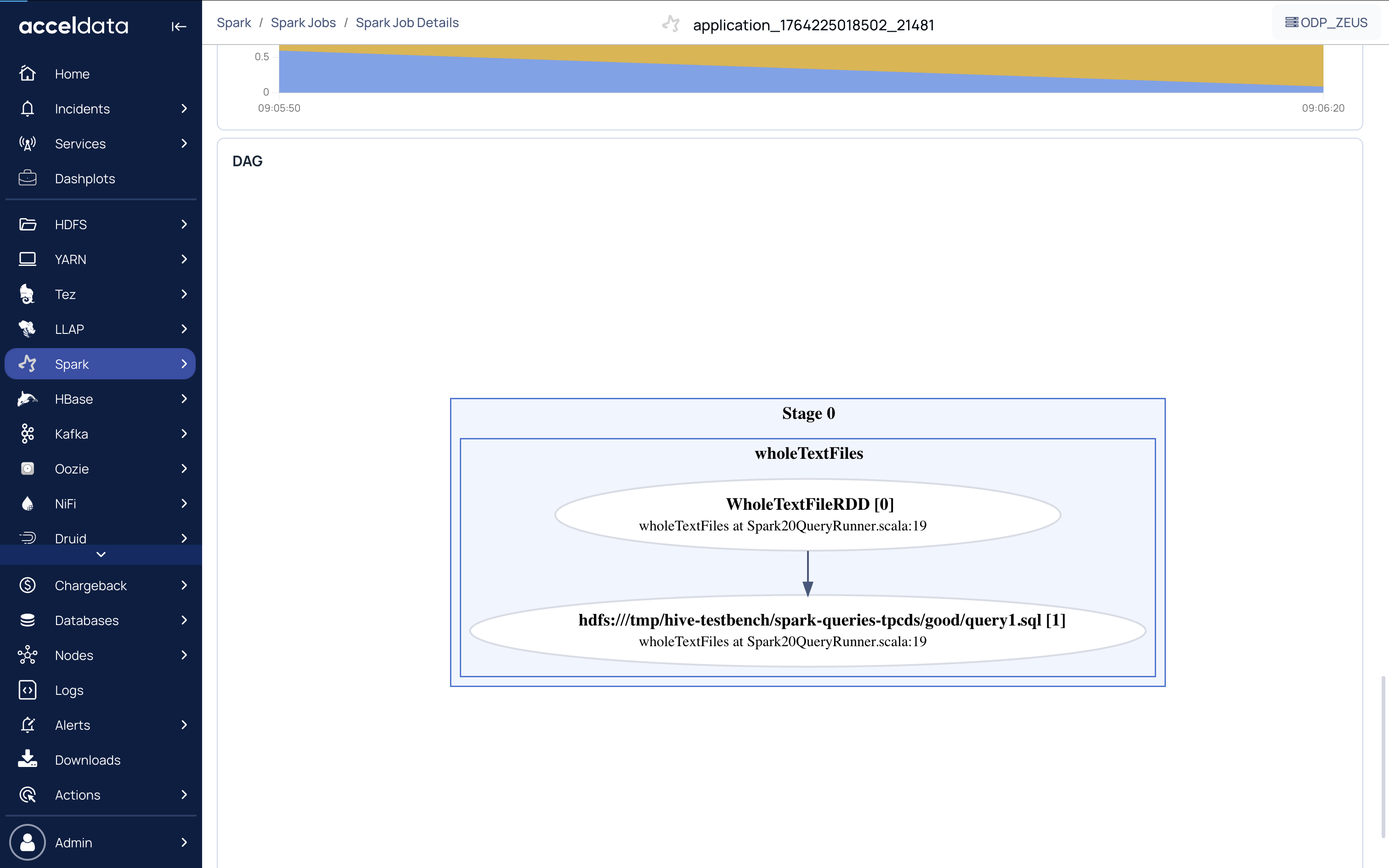
Task: Open the ODP_ZEUS cluster selector
Action: 1326,23
